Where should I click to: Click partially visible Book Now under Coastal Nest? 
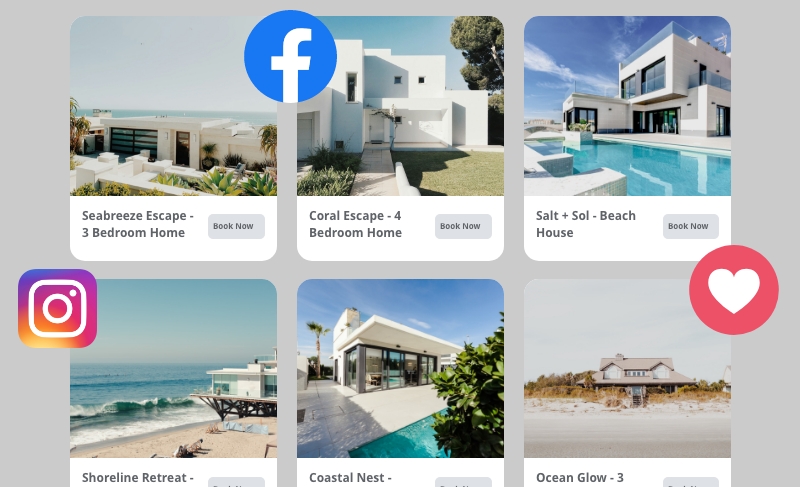point(463,482)
